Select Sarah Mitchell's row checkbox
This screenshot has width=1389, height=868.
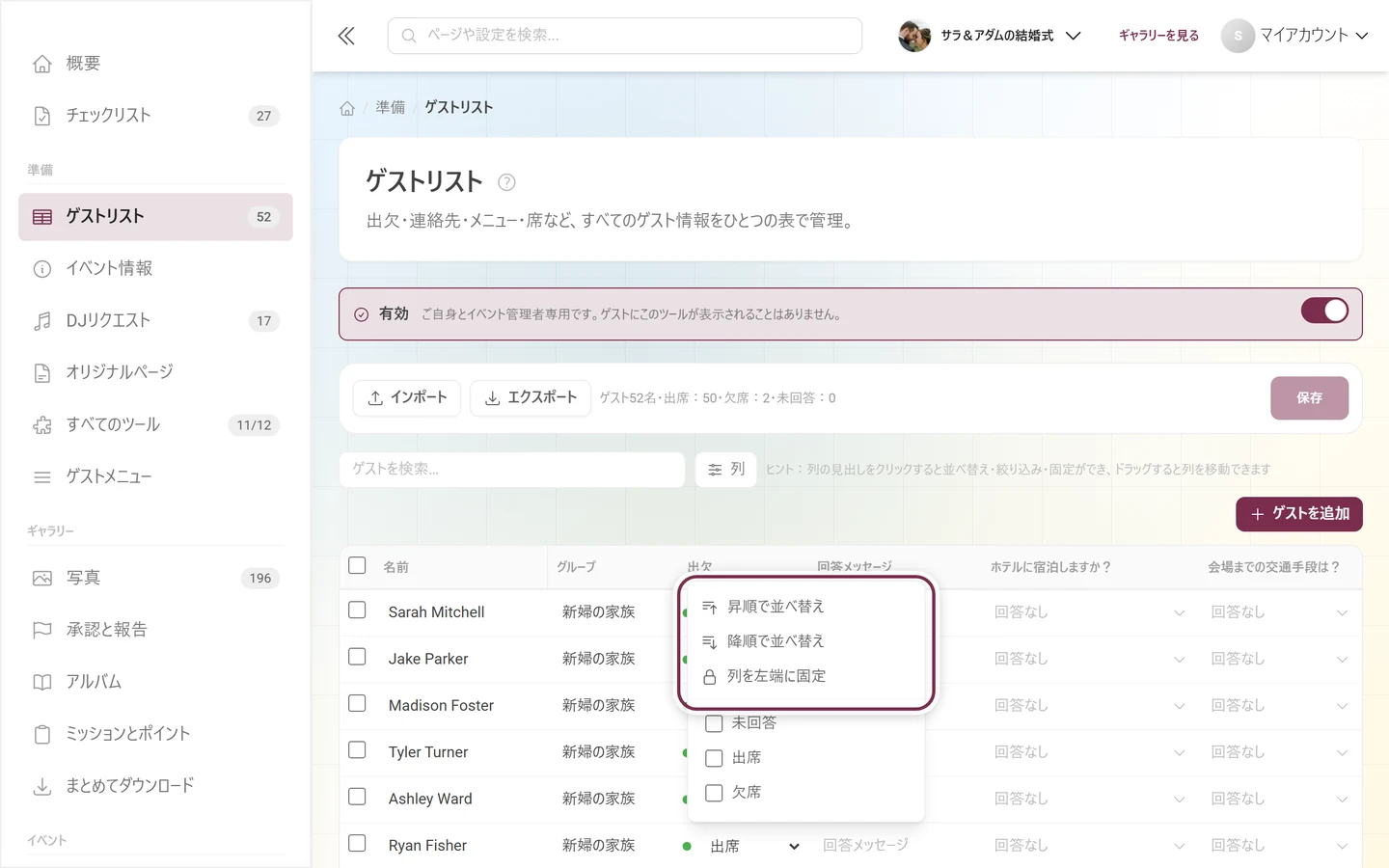(357, 610)
